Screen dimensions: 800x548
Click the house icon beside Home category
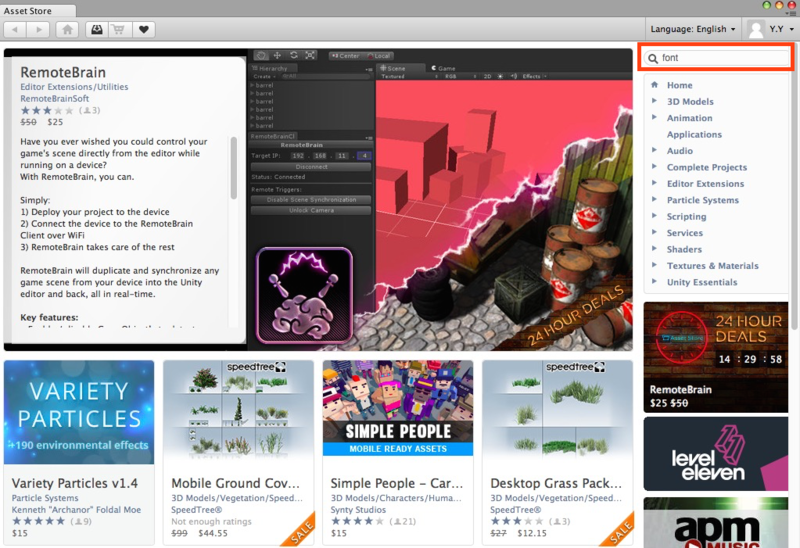655,85
